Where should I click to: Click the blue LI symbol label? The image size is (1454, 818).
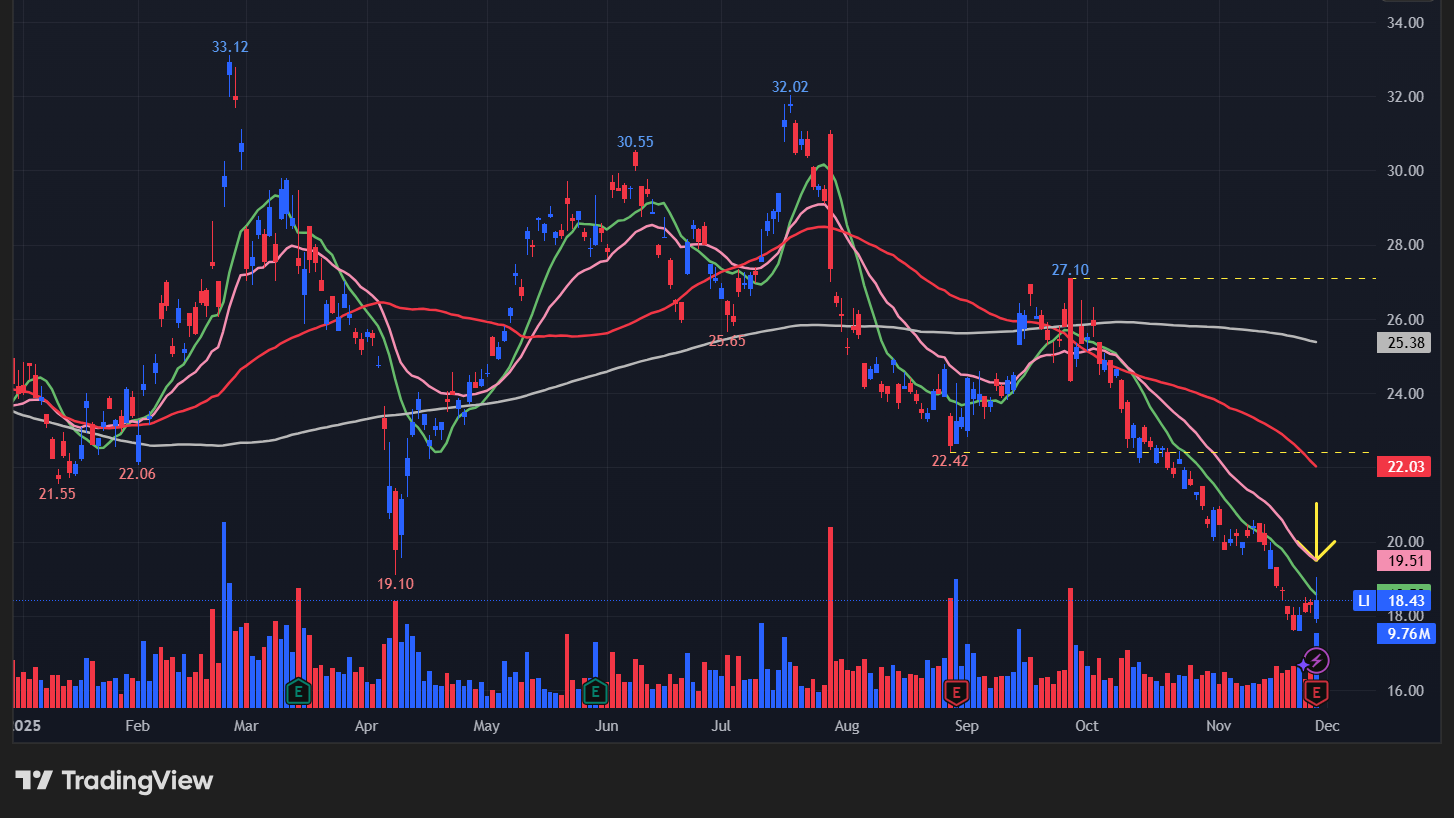[x=1362, y=600]
